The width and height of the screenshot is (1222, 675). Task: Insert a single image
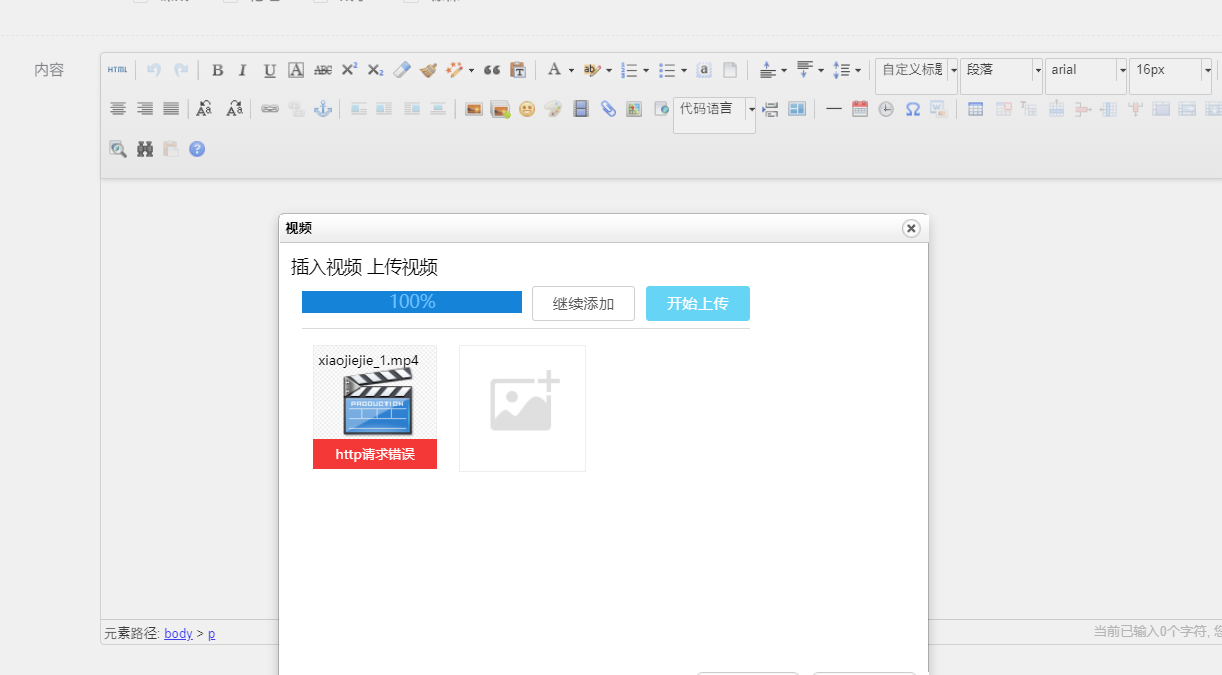point(474,109)
